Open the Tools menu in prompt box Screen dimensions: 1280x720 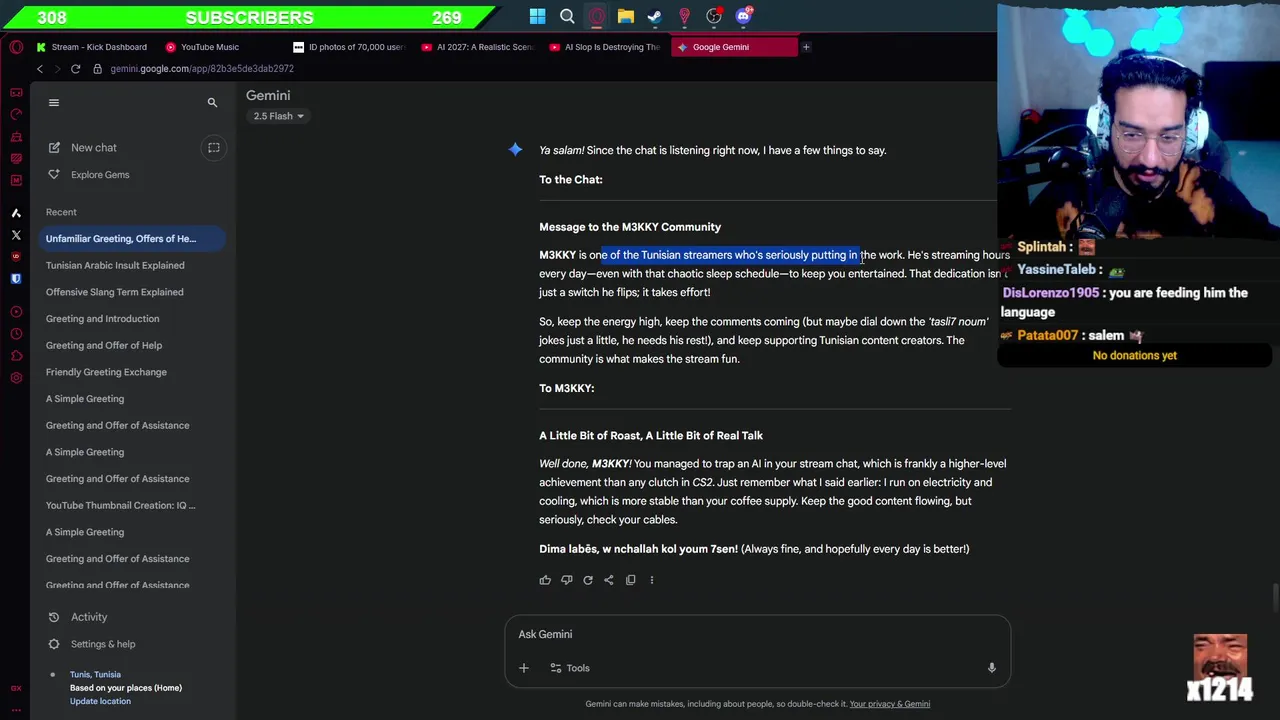[570, 668]
